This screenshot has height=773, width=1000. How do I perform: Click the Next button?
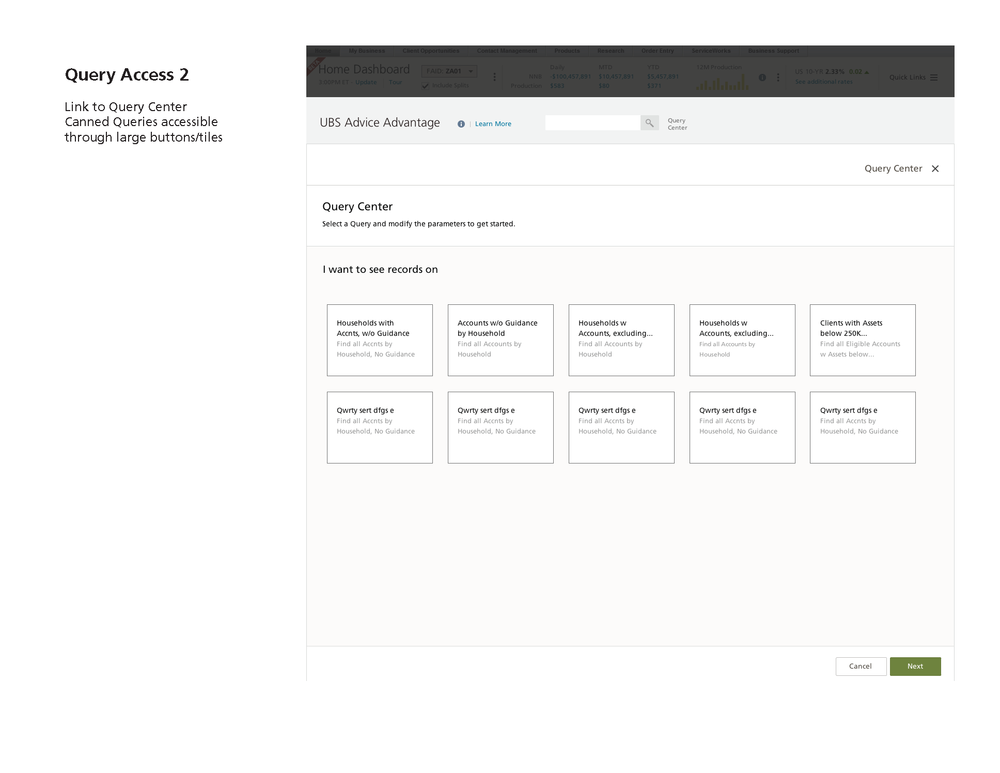[x=915, y=666]
